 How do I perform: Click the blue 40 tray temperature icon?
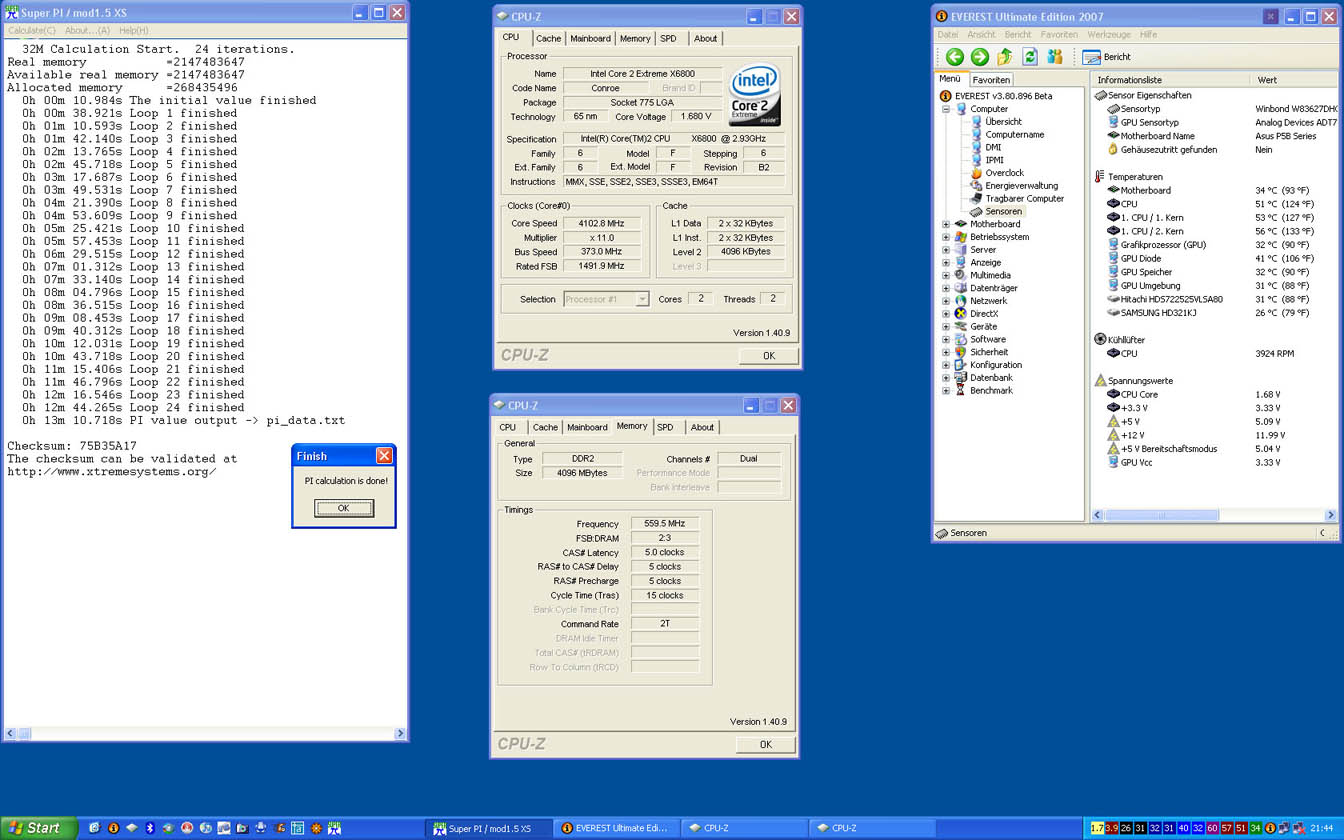click(x=1184, y=828)
